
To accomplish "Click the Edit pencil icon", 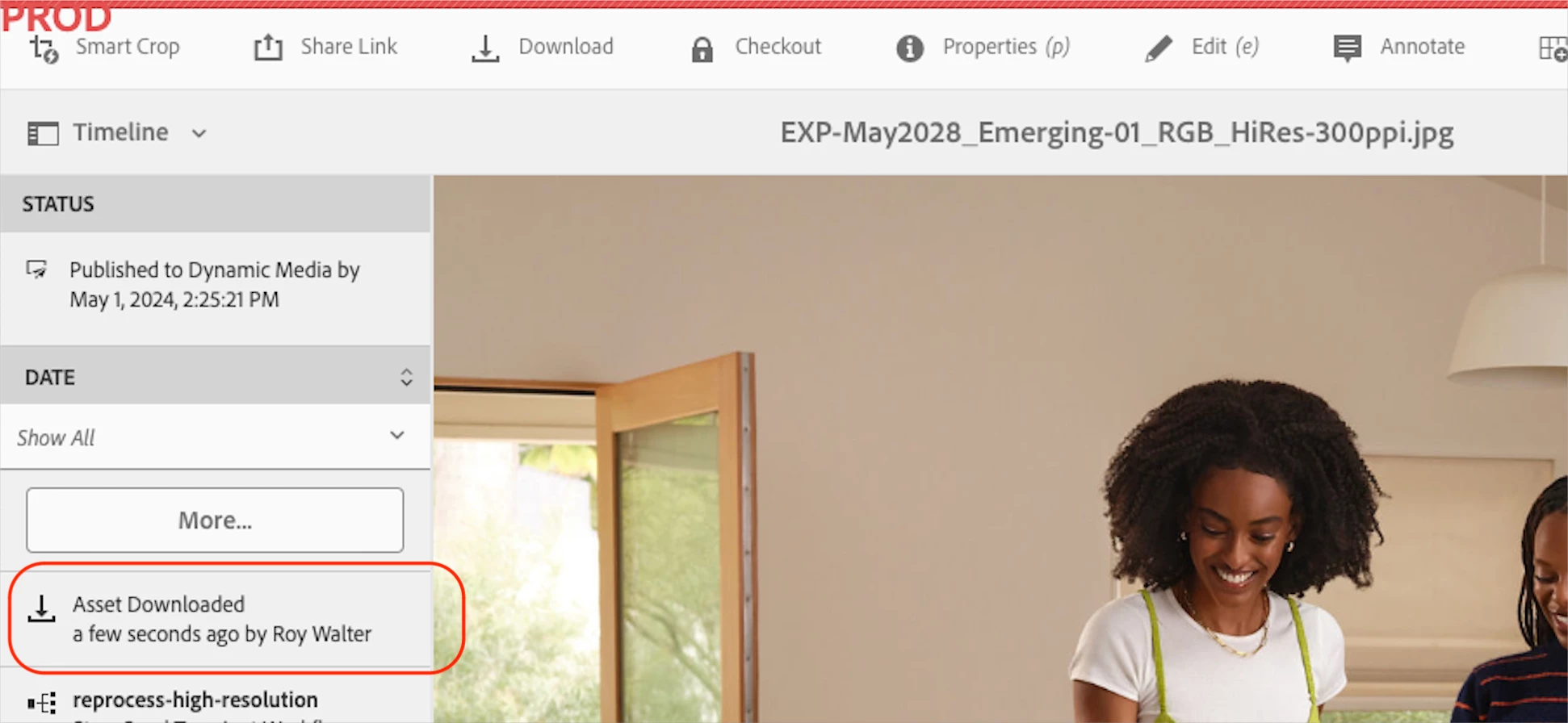I will click(1159, 48).
